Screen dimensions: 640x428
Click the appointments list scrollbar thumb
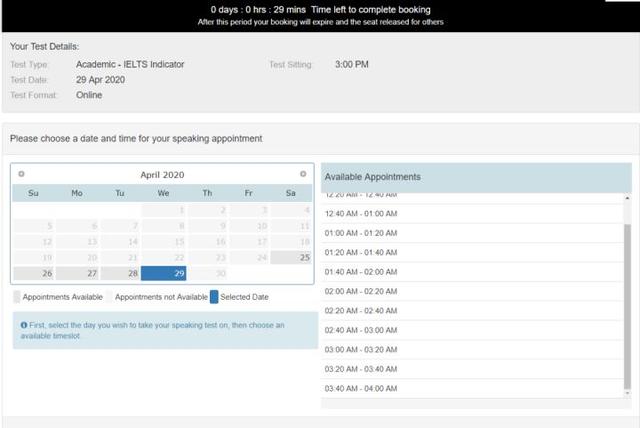point(627,307)
